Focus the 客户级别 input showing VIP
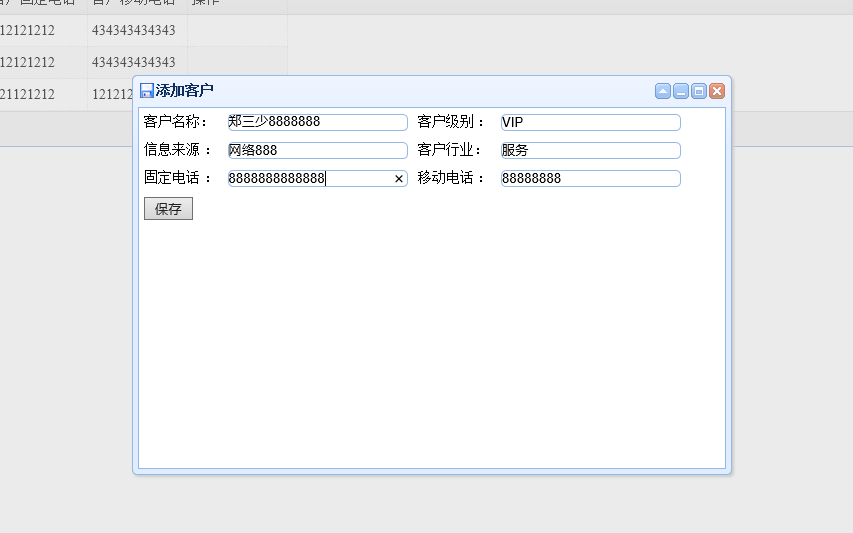 591,122
